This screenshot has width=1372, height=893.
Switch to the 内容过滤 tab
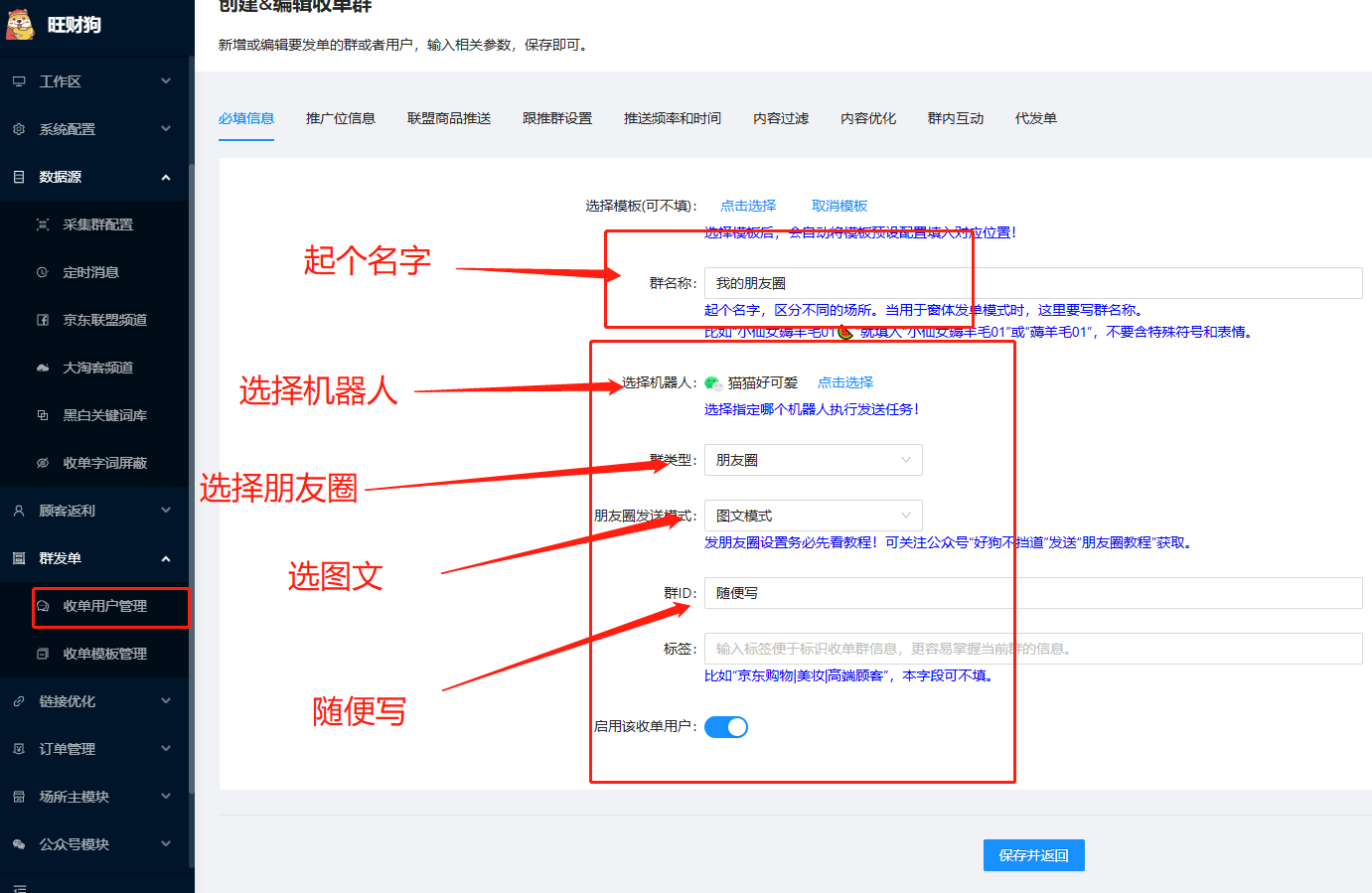(781, 118)
